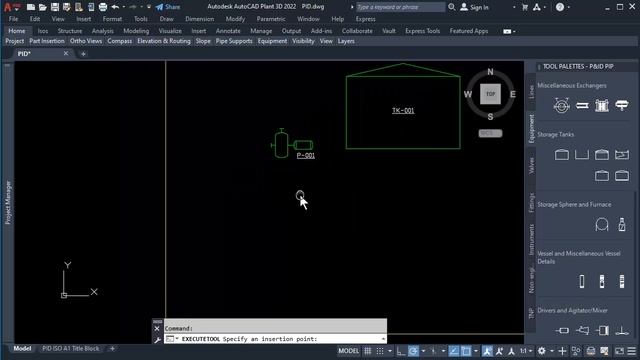Open the annotation scale 1:1 dropdown

(526, 351)
